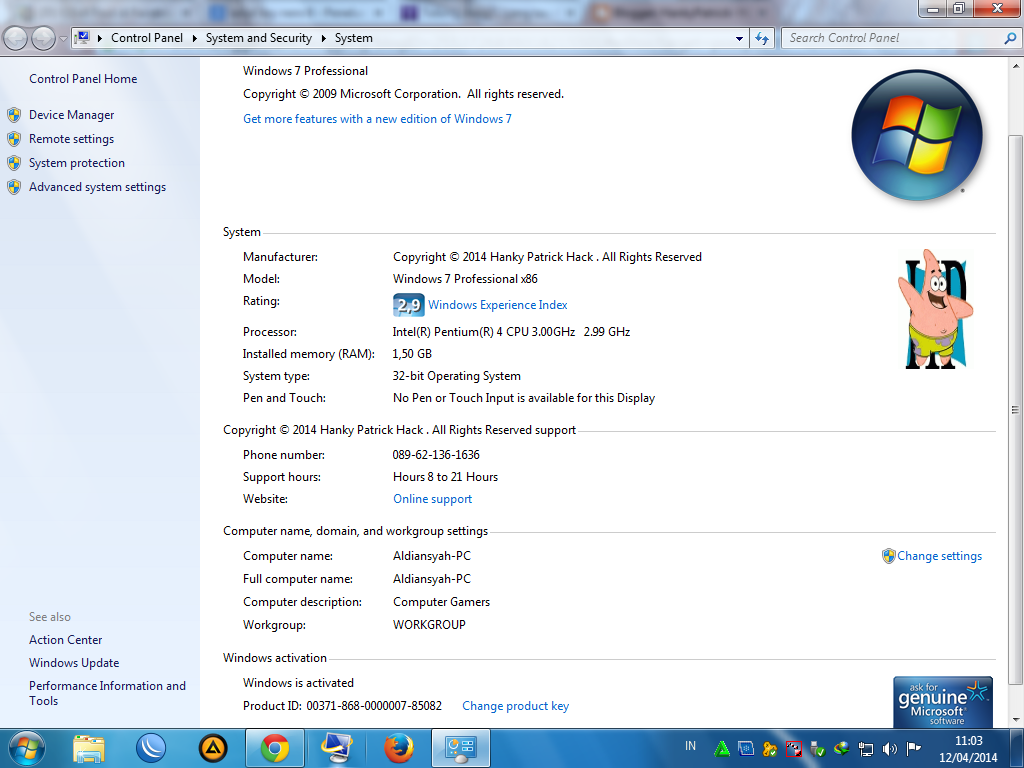Open Remote settings
The image size is (1024, 768).
pos(72,139)
